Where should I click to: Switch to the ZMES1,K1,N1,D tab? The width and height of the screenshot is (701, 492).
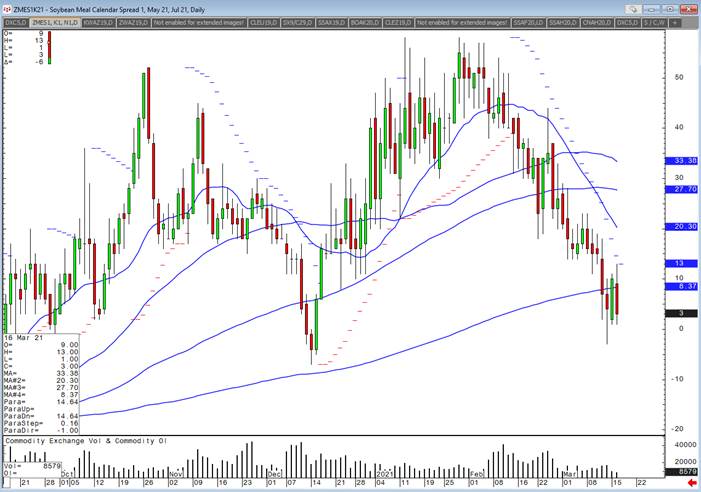[x=54, y=21]
